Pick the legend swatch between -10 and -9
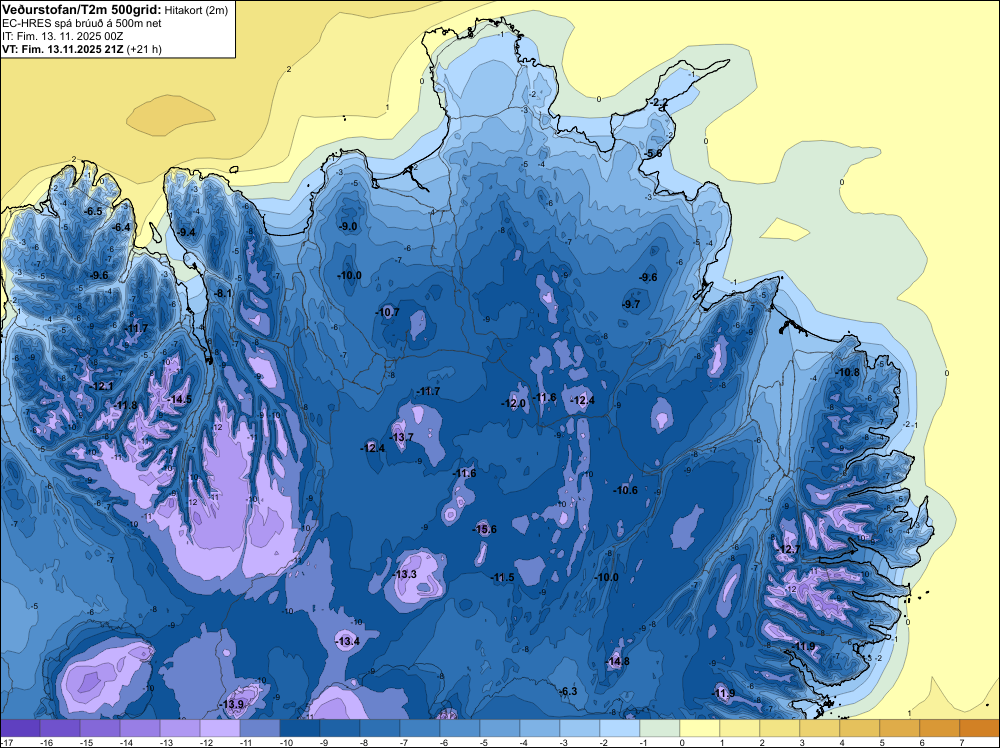Viewport: 1000px width, 748px height. tap(300, 728)
